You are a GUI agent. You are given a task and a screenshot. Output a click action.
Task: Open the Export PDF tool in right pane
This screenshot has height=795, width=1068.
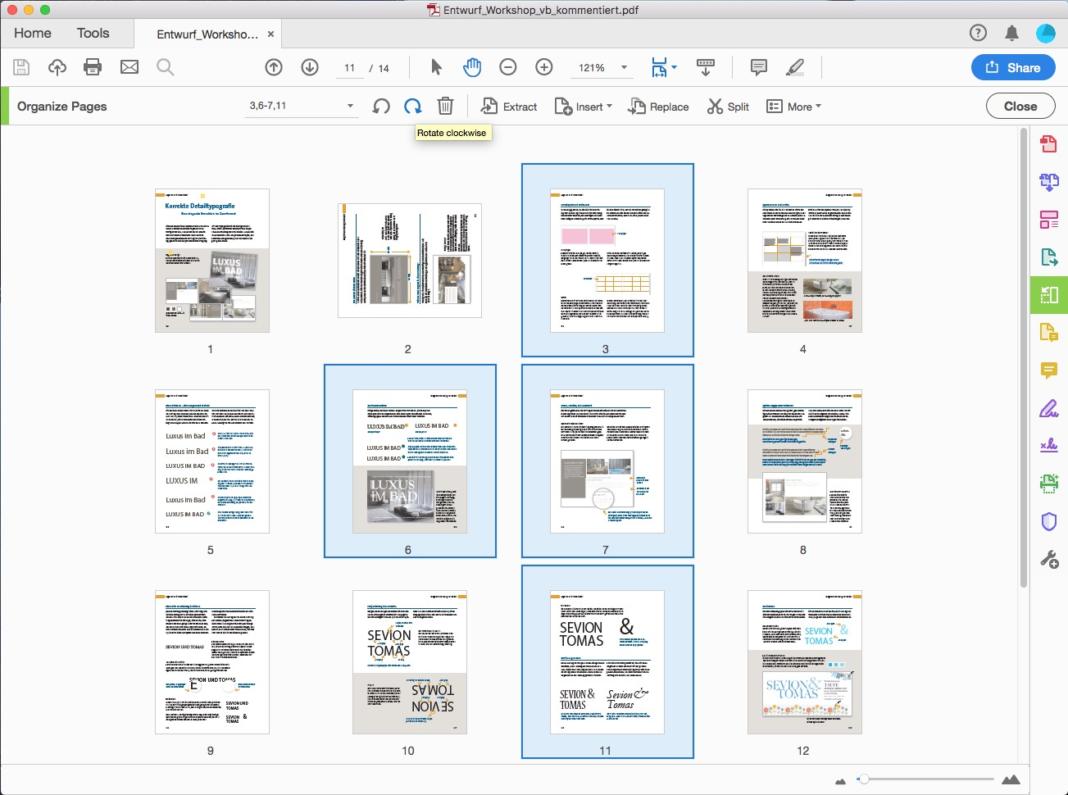(1048, 257)
